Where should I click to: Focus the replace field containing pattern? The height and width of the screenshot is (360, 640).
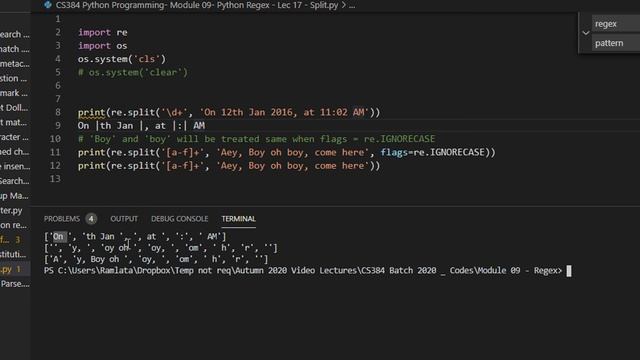616,43
